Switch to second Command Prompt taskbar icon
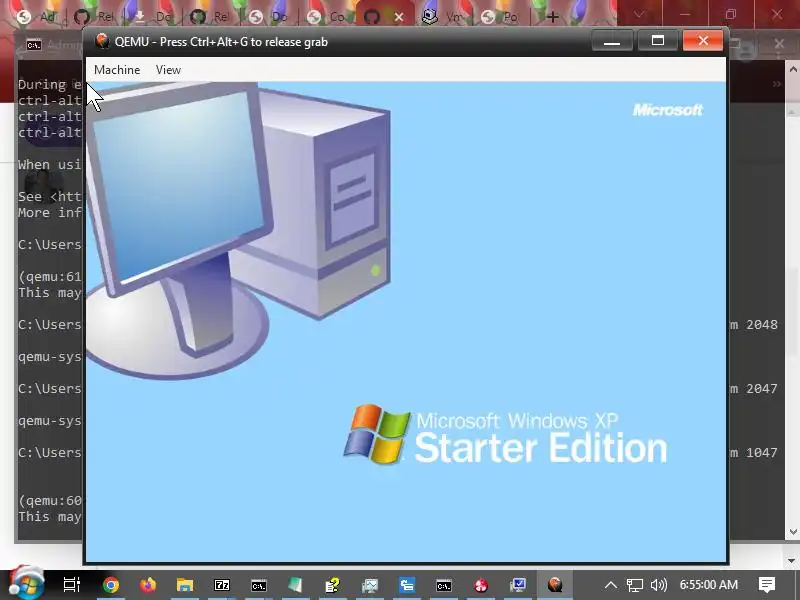Viewport: 800px width, 600px height. (x=444, y=585)
